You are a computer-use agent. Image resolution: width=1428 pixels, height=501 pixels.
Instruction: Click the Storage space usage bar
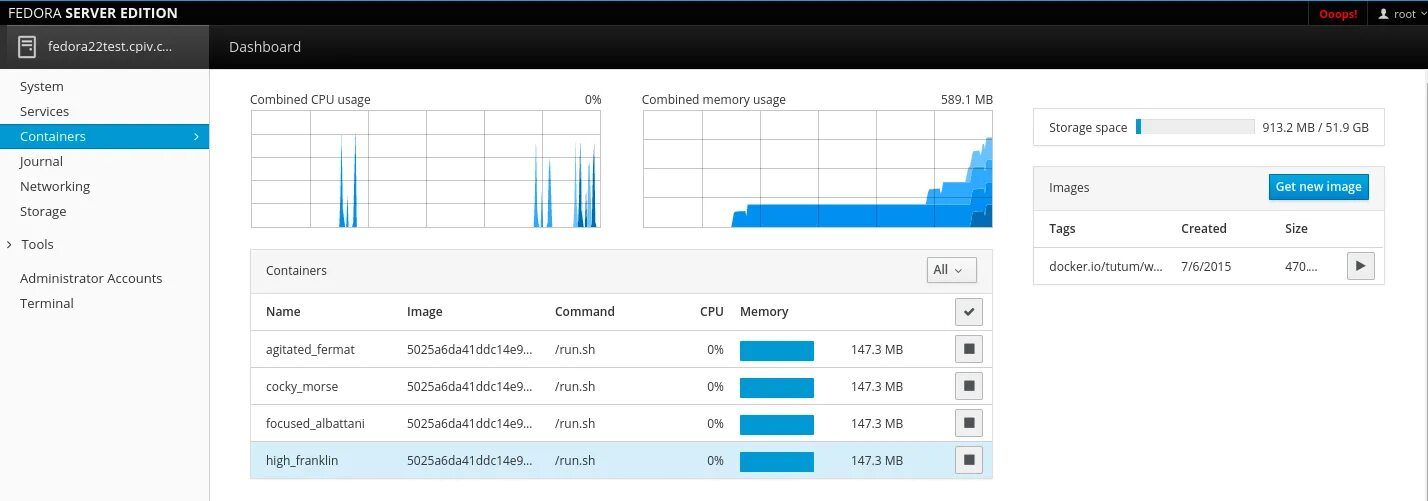pyautogui.click(x=1194, y=127)
